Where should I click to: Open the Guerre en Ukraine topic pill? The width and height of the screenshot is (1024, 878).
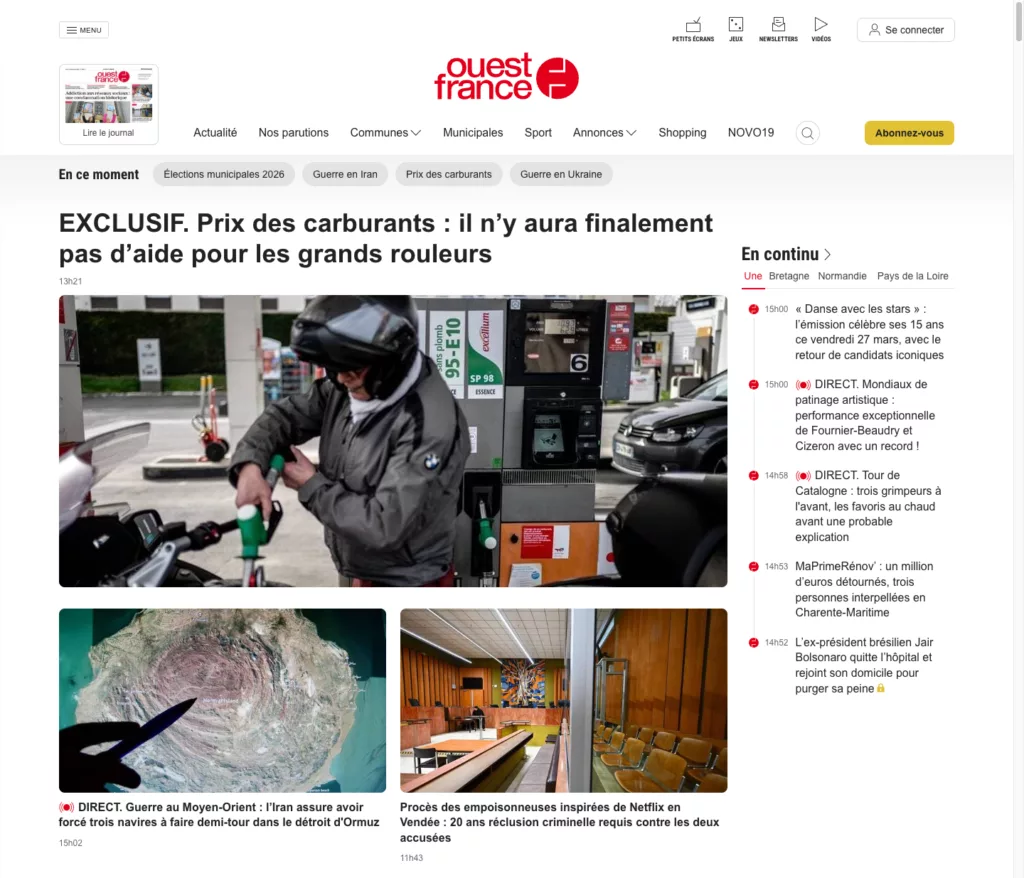[x=561, y=174]
